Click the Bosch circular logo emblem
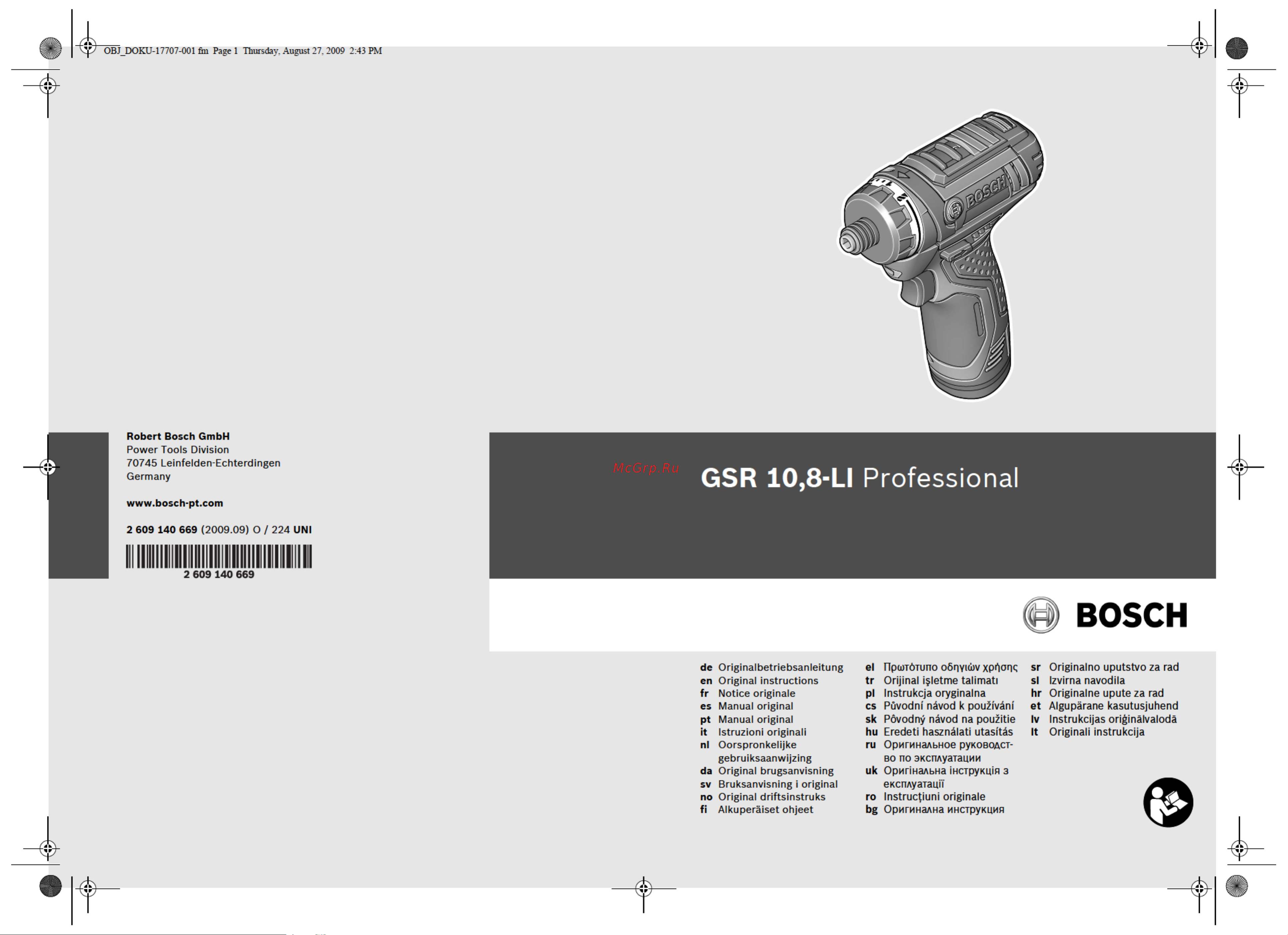The width and height of the screenshot is (1288, 935). [1040, 615]
